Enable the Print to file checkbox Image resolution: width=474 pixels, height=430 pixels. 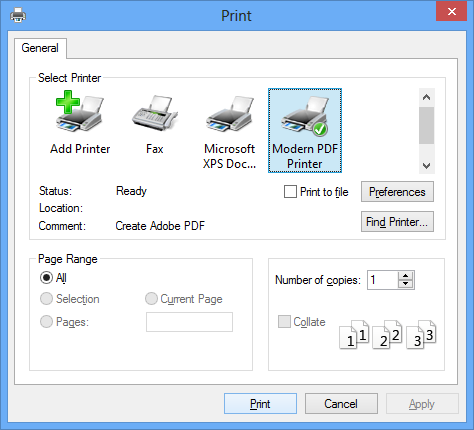tap(290, 192)
